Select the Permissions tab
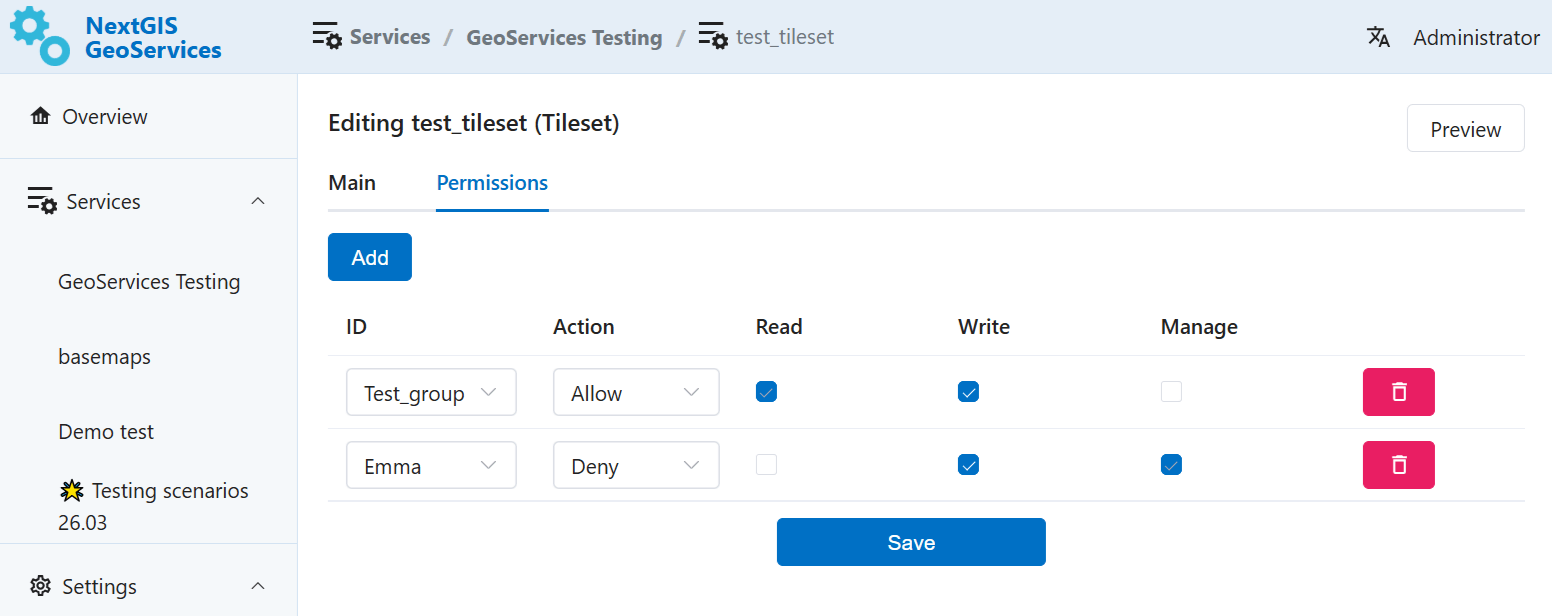The height and width of the screenshot is (616, 1552). coord(492,183)
